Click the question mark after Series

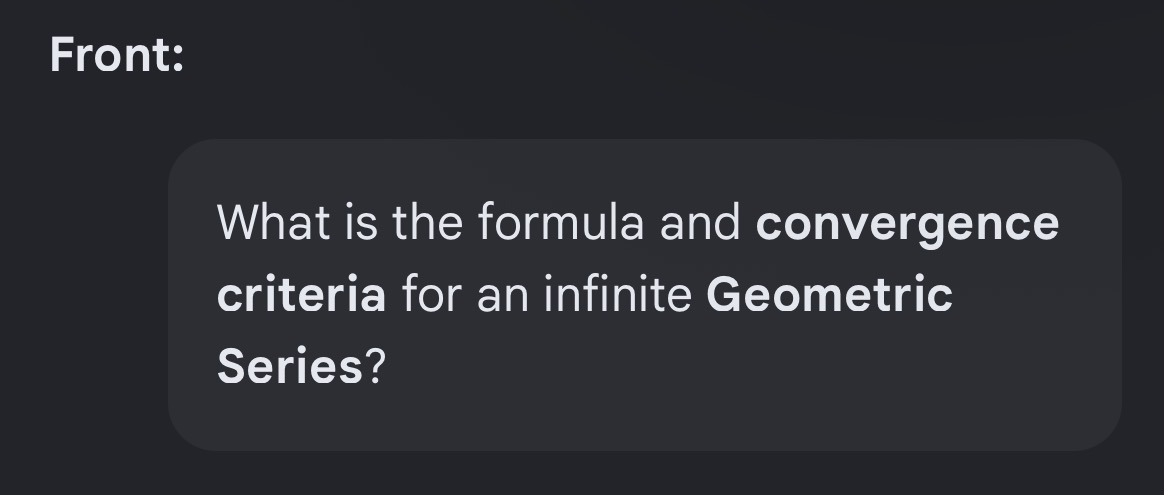375,367
